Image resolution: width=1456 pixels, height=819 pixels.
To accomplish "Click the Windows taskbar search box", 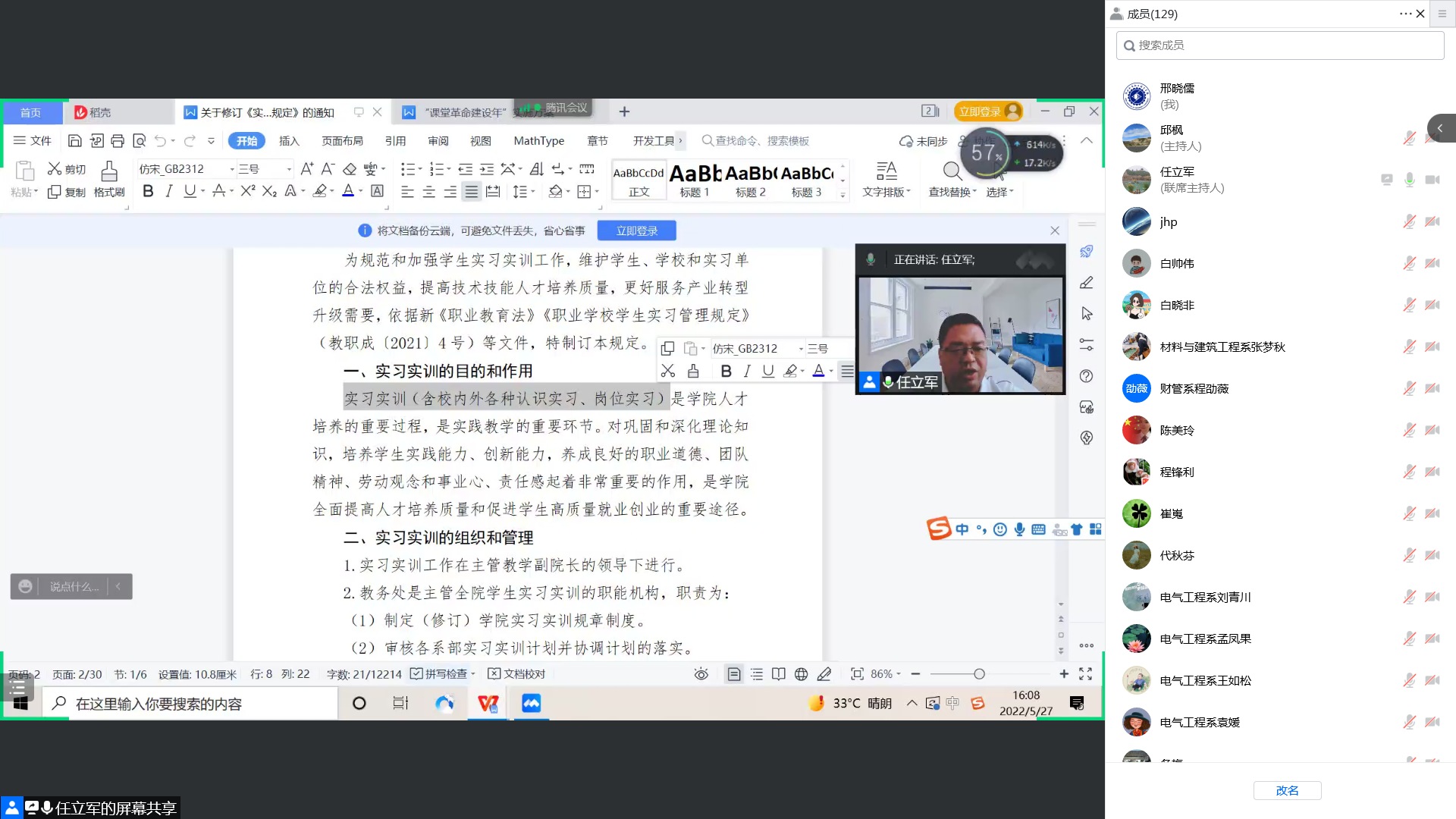I will point(190,704).
